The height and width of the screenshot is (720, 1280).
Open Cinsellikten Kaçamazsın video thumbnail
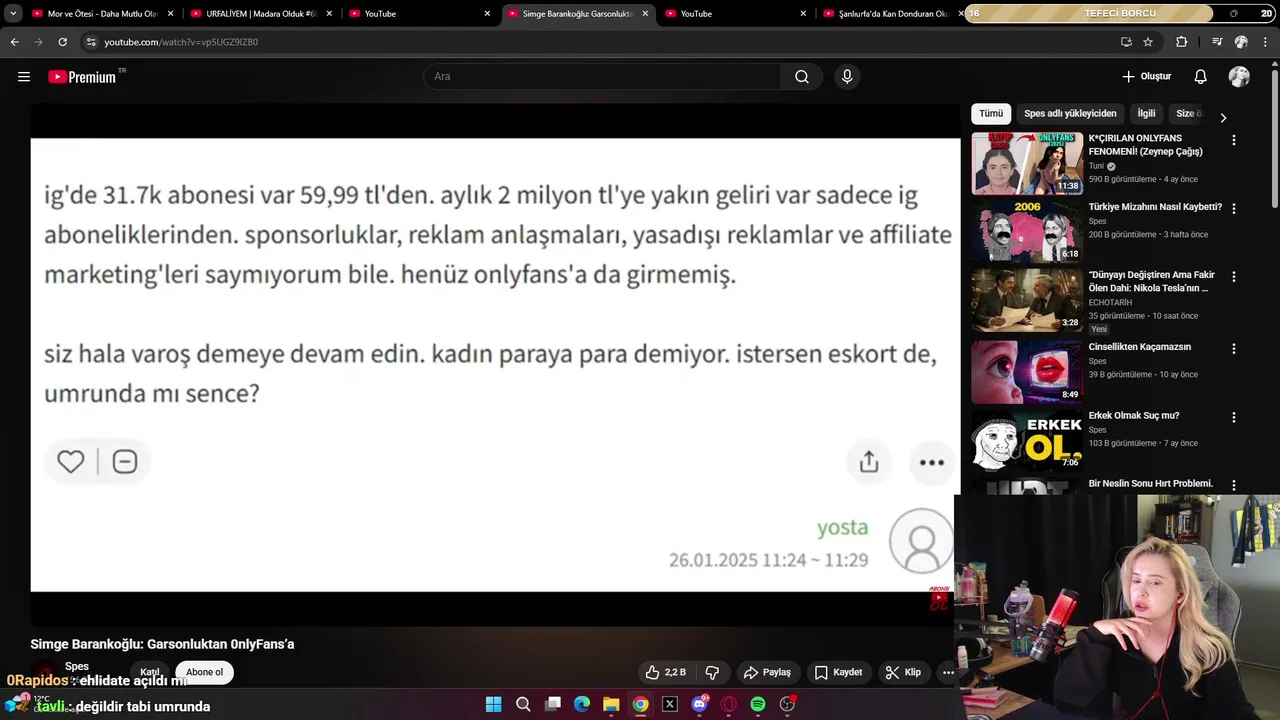point(1027,372)
